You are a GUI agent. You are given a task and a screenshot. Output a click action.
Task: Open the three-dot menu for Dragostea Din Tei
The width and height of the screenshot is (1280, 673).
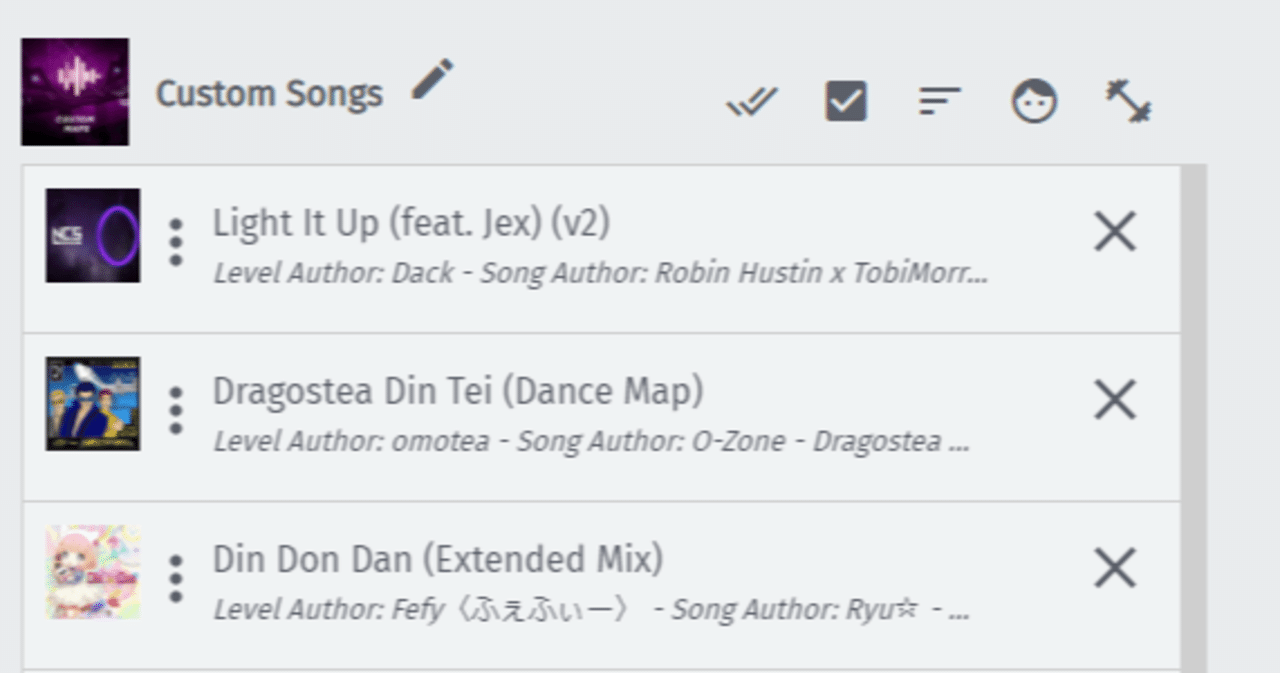[x=176, y=410]
